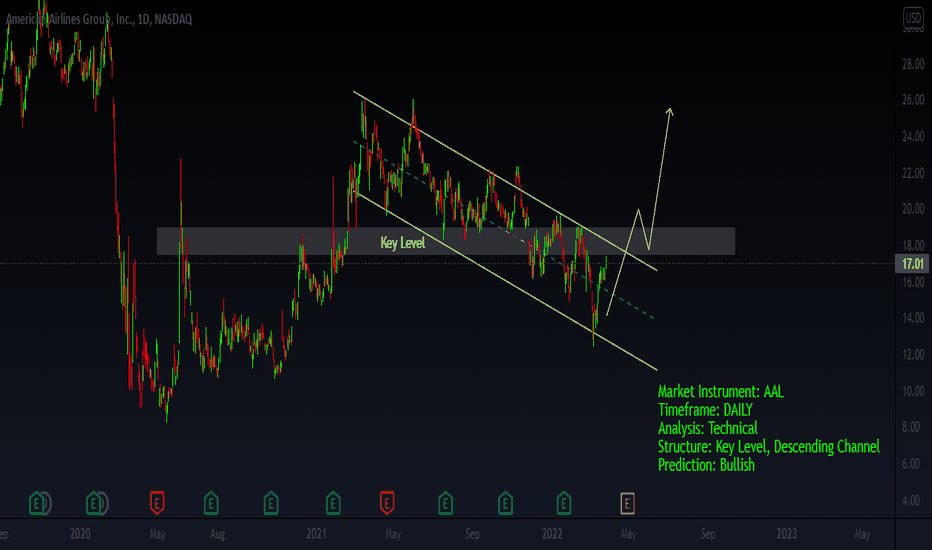Click the 26.00 price axis label
Viewport: 932px width, 550px height.
click(913, 99)
